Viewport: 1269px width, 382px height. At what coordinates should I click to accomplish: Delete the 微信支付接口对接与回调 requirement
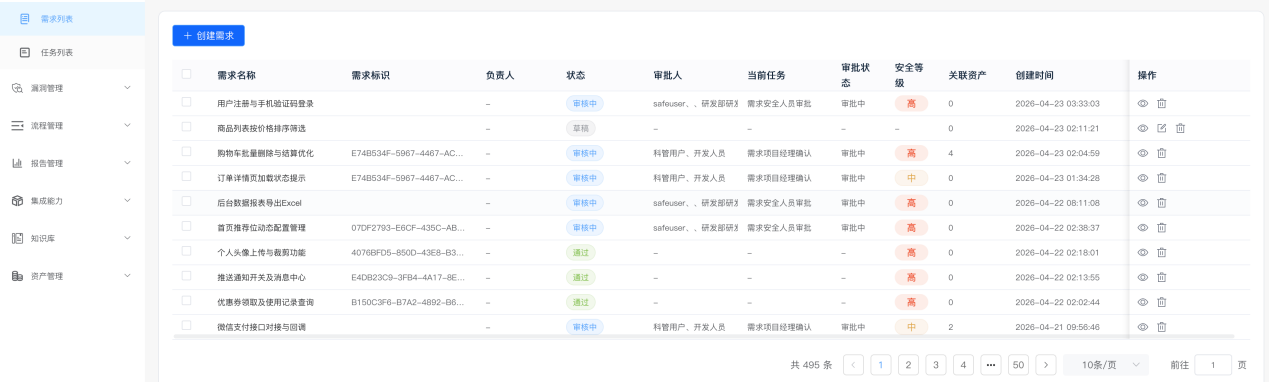pyautogui.click(x=1161, y=327)
